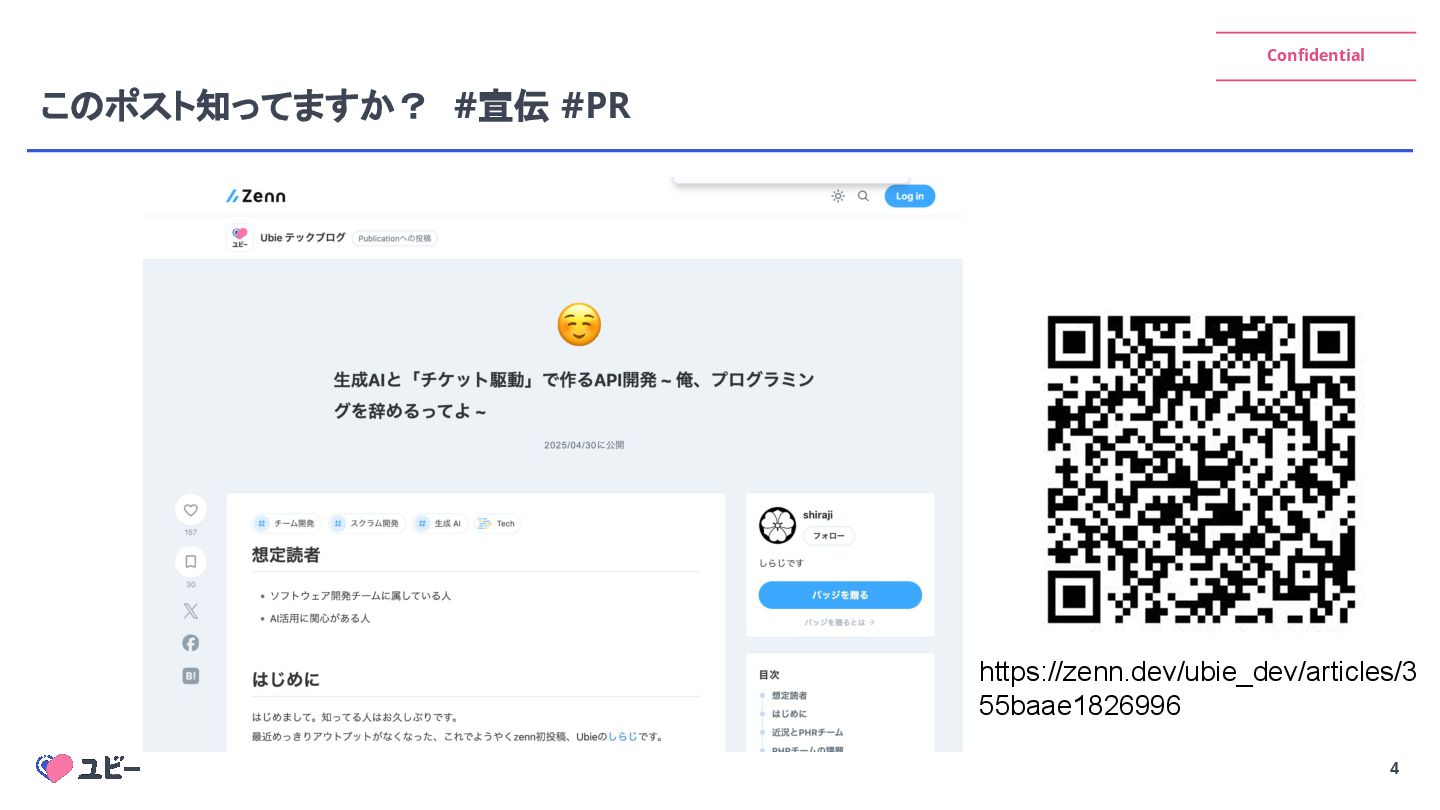
Task: Bookmark the article with bookmark icon
Action: coord(191,562)
